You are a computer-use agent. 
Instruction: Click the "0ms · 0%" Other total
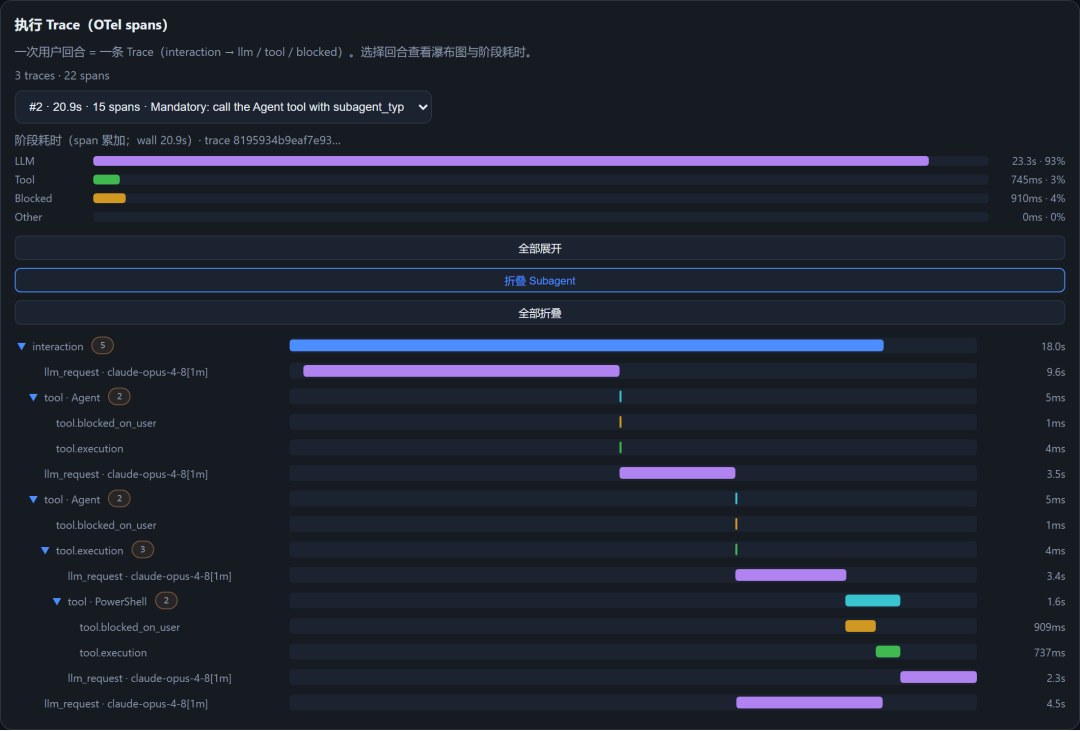(x=1043, y=217)
